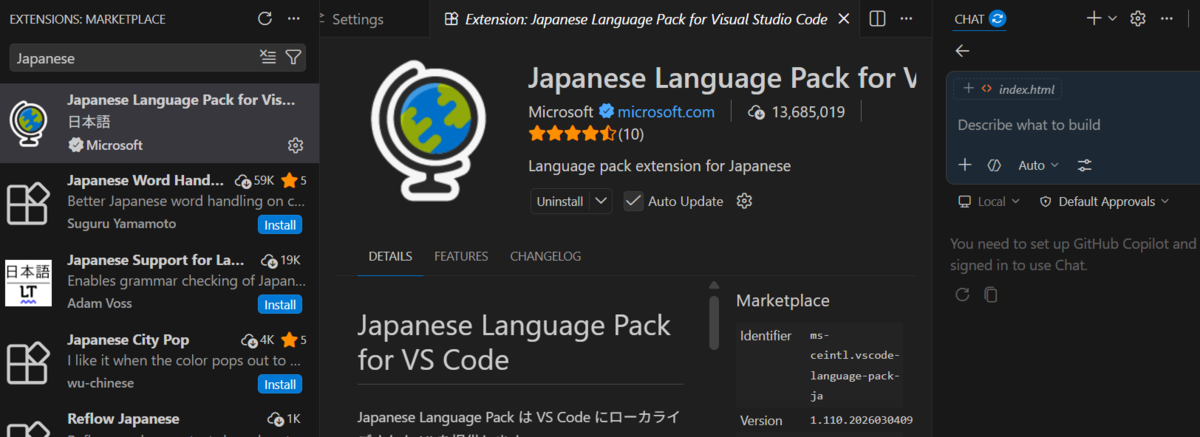Image resolution: width=1200 pixels, height=437 pixels.
Task: Click the Japanese Support LT extension icon
Action: point(28,284)
